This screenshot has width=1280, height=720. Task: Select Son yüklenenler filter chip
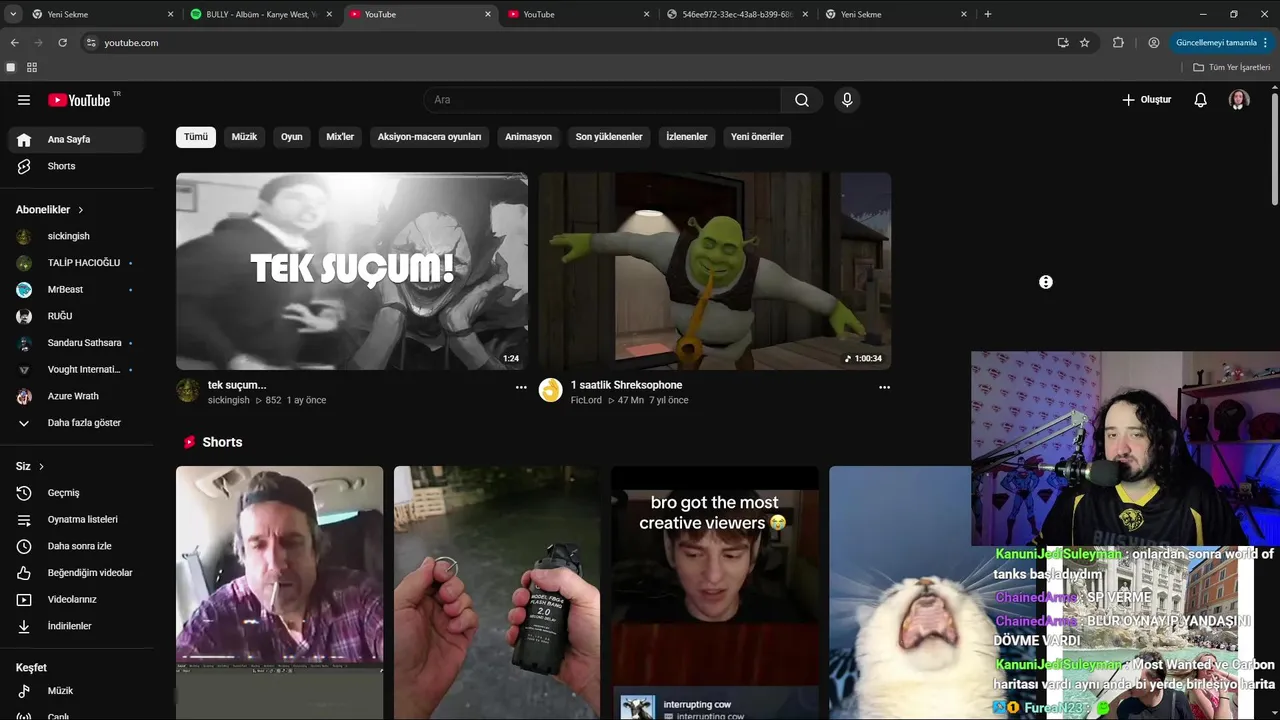point(609,137)
